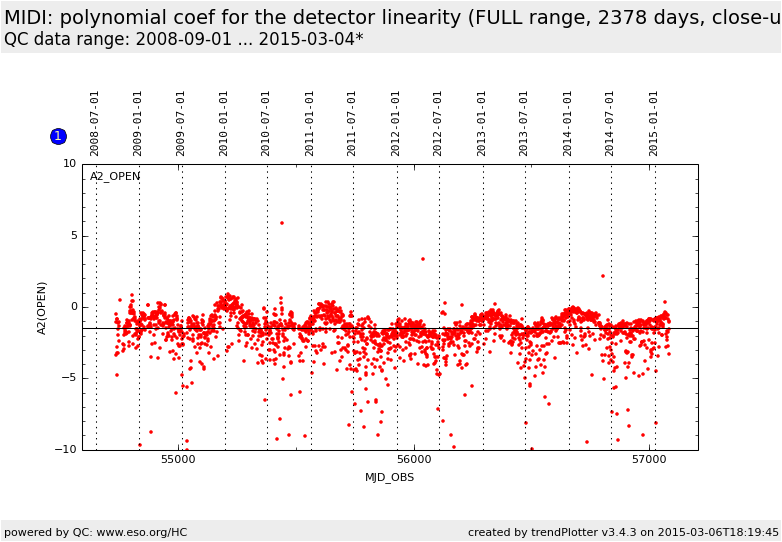Click the 2010-01-01 date label
Viewport: 782px width, 542px height.
click(225, 123)
